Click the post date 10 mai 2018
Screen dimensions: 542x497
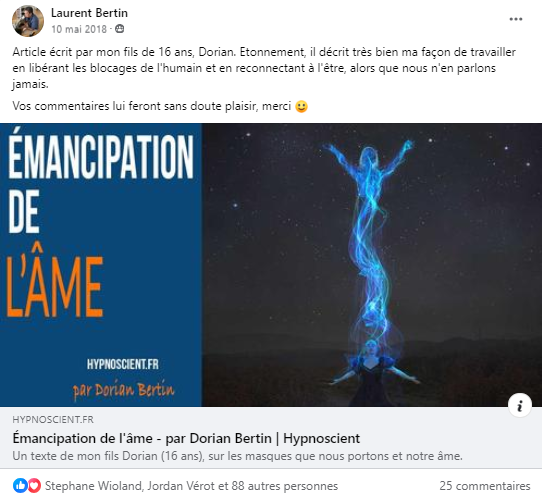pos(79,29)
